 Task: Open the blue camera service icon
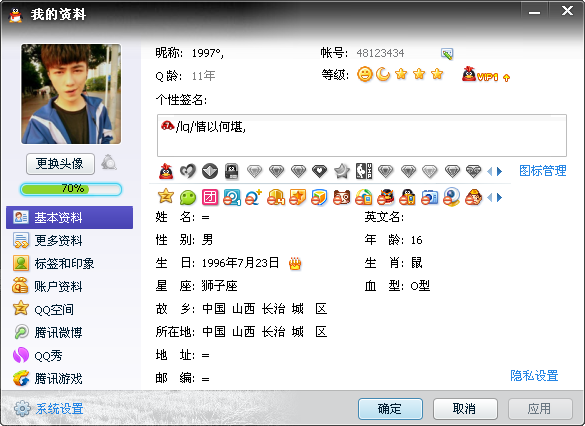coord(429,197)
